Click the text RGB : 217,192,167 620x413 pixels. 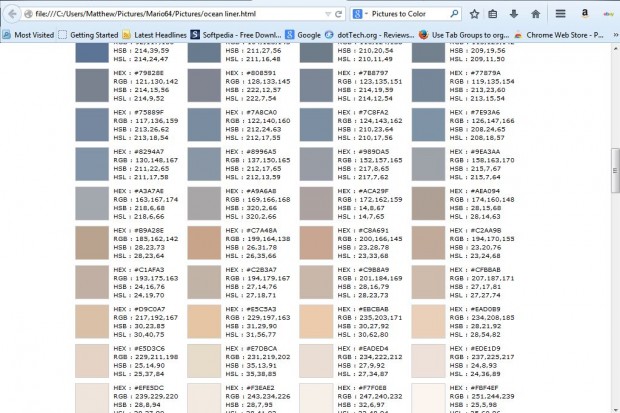tap(146, 318)
